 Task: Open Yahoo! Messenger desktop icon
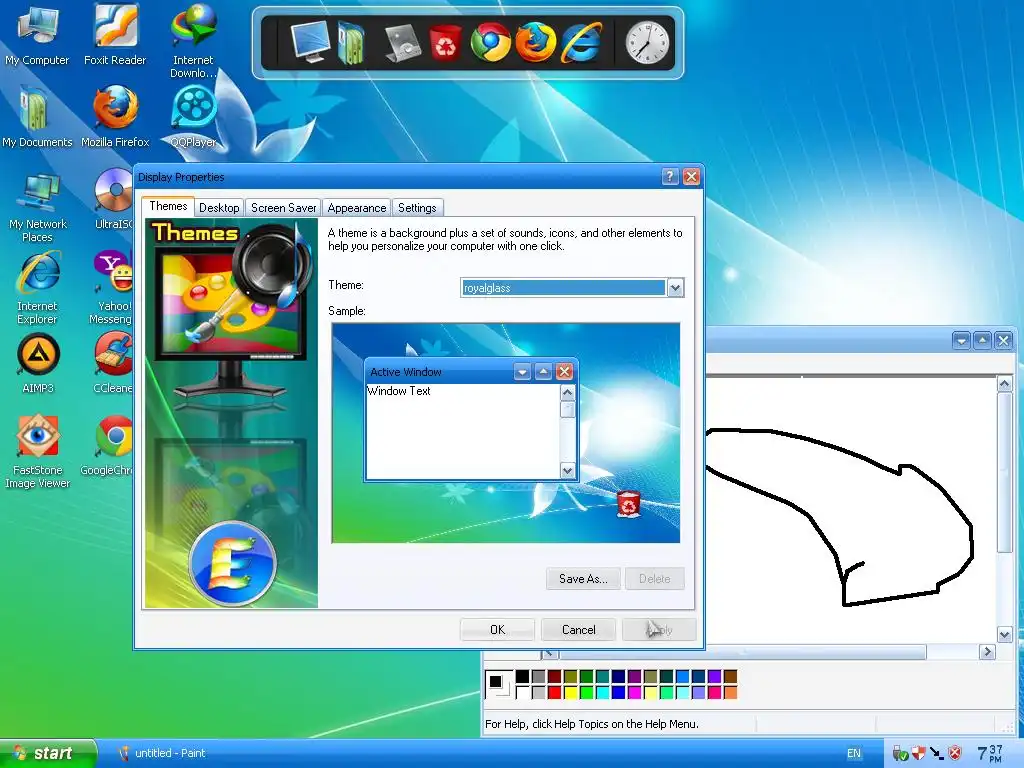[111, 287]
